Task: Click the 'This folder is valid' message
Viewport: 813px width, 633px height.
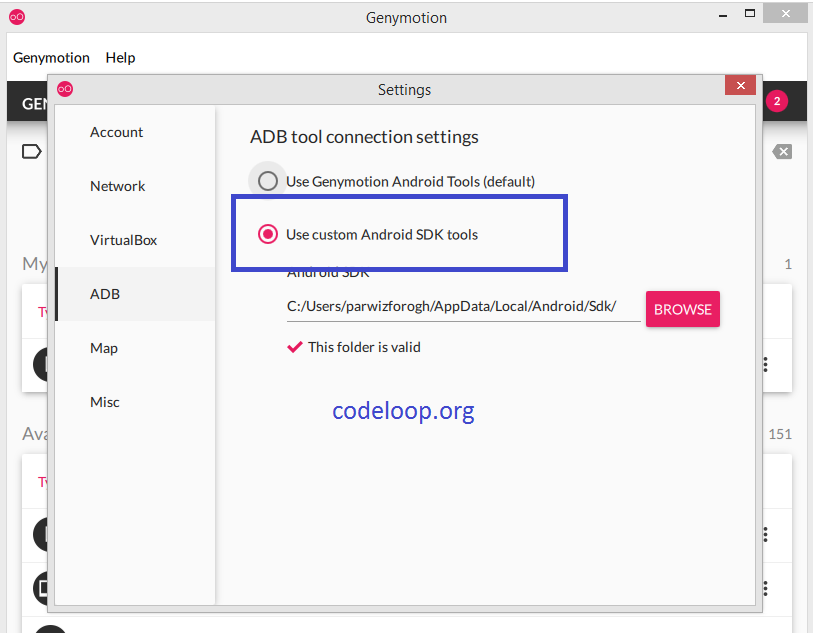Action: click(x=364, y=347)
